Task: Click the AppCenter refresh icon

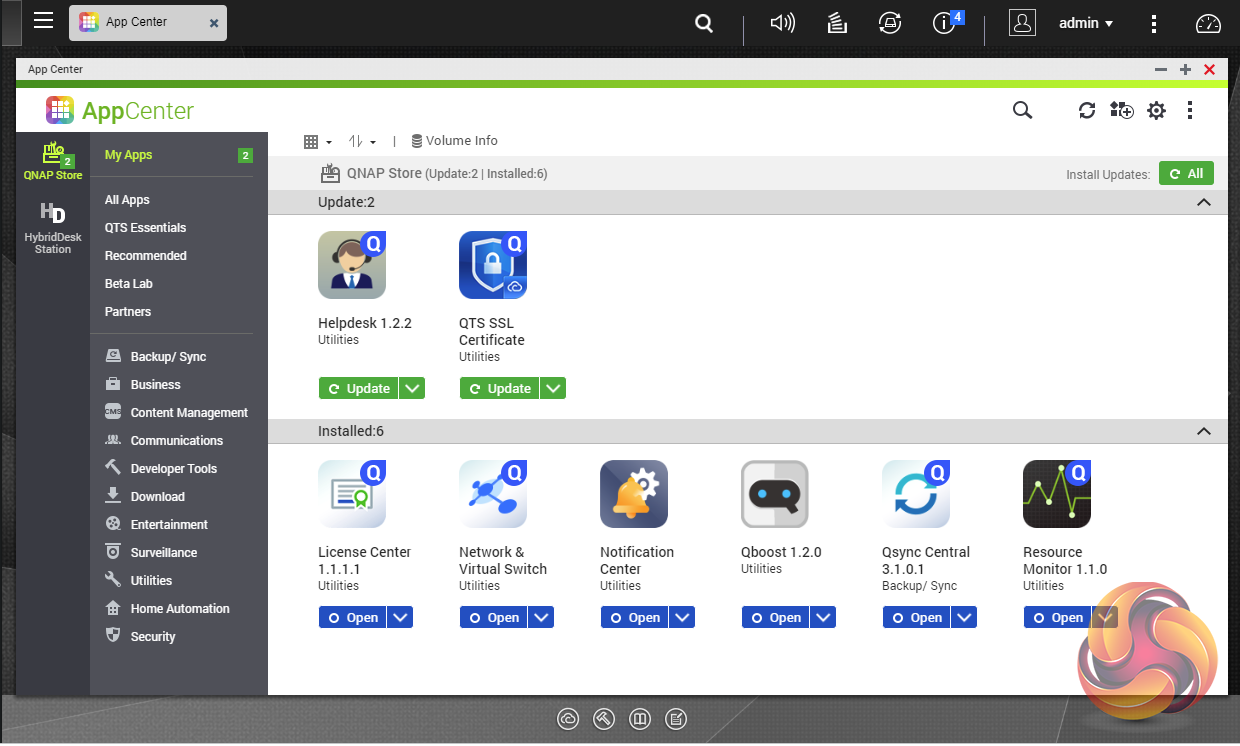Action: 1087,111
